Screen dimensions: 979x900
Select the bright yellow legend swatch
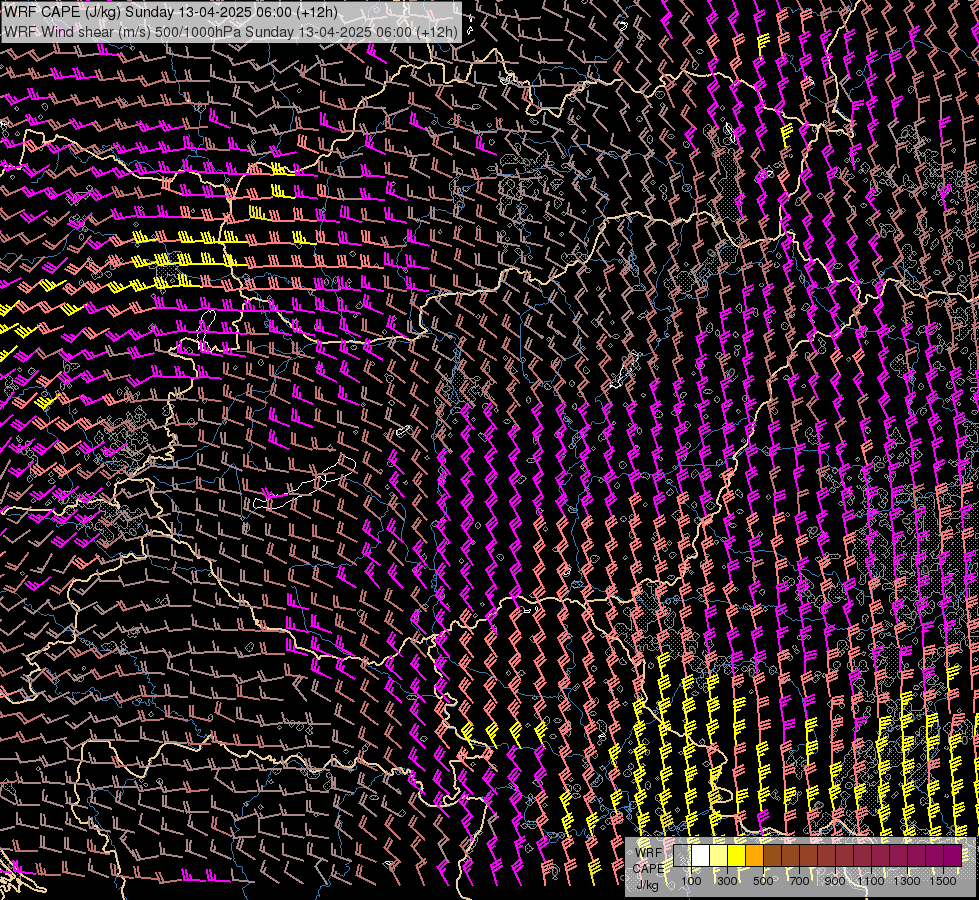pyautogui.click(x=737, y=855)
